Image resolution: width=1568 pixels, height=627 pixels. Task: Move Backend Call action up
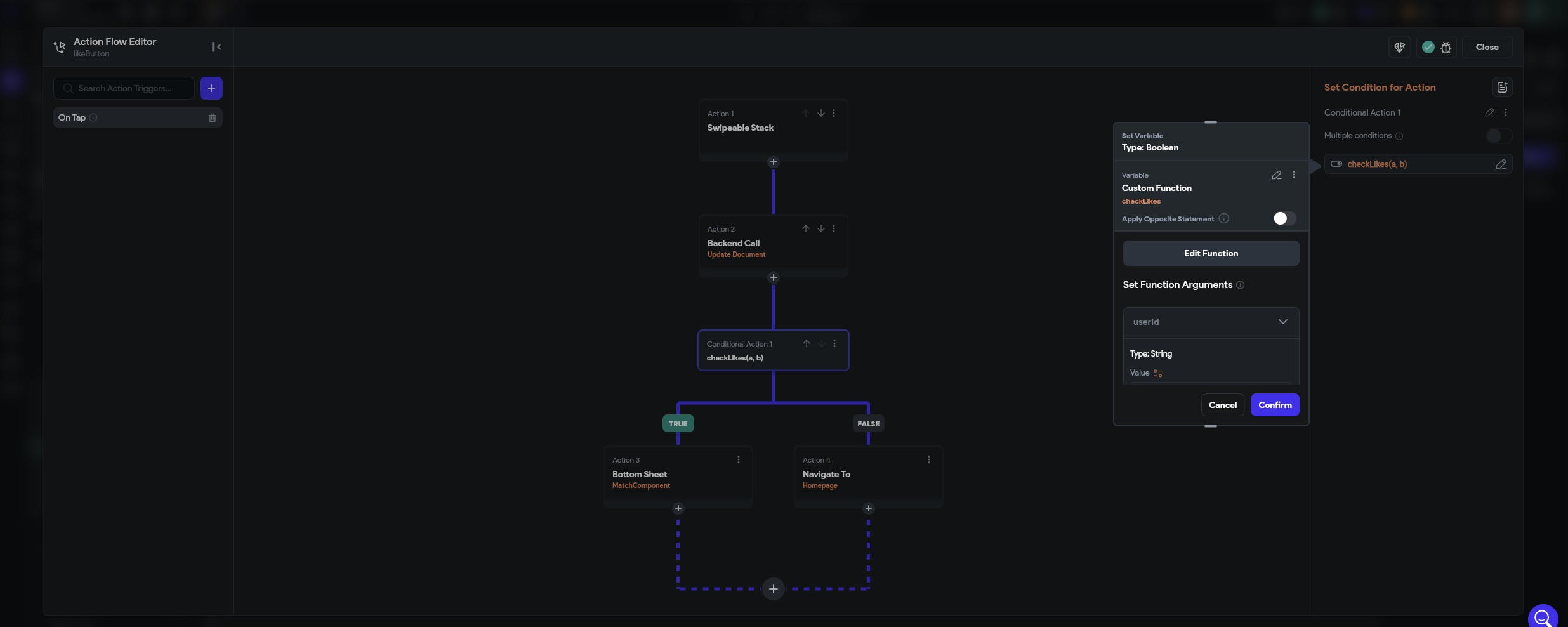pyautogui.click(x=806, y=228)
